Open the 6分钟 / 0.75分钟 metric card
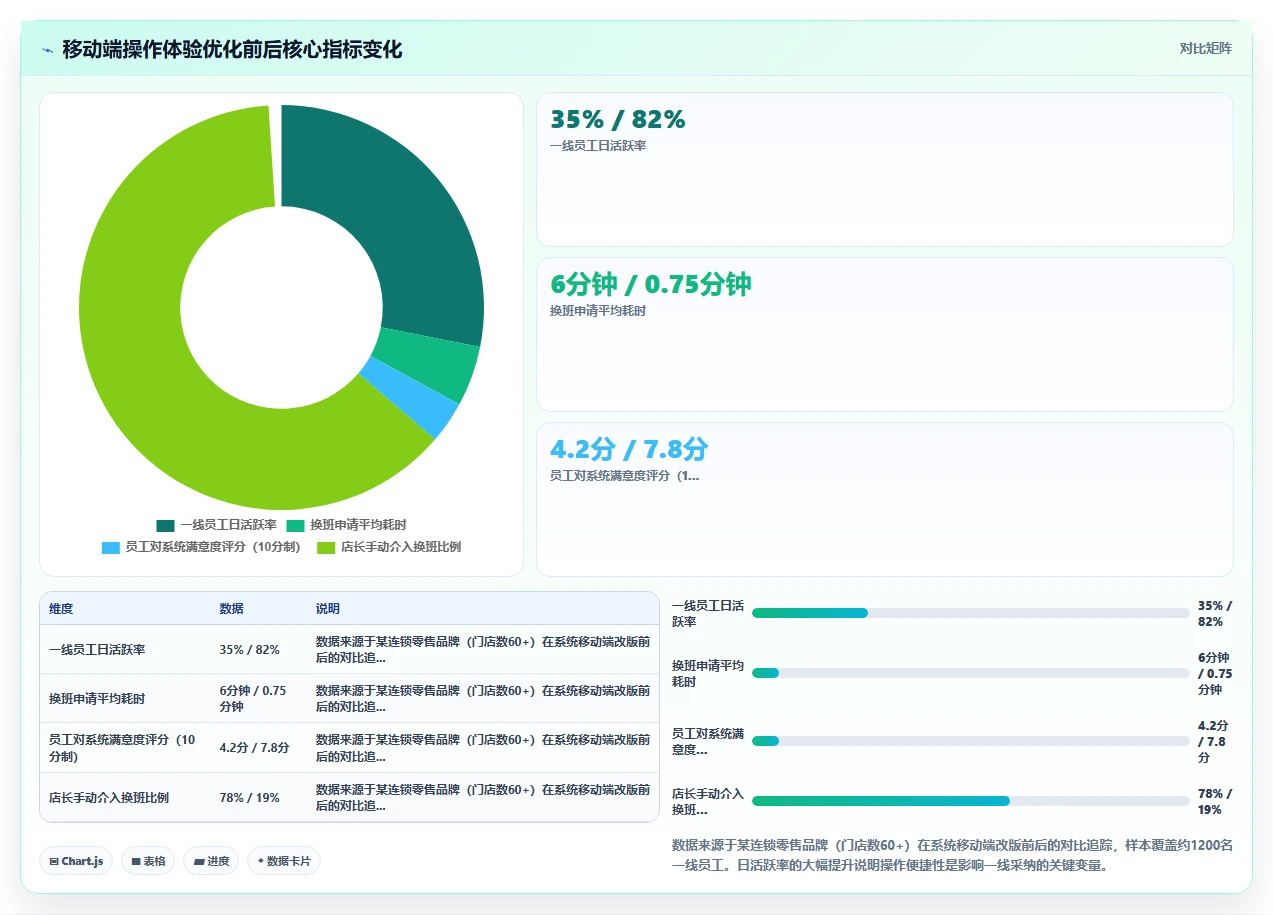The height and width of the screenshot is (915, 1273). [885, 334]
